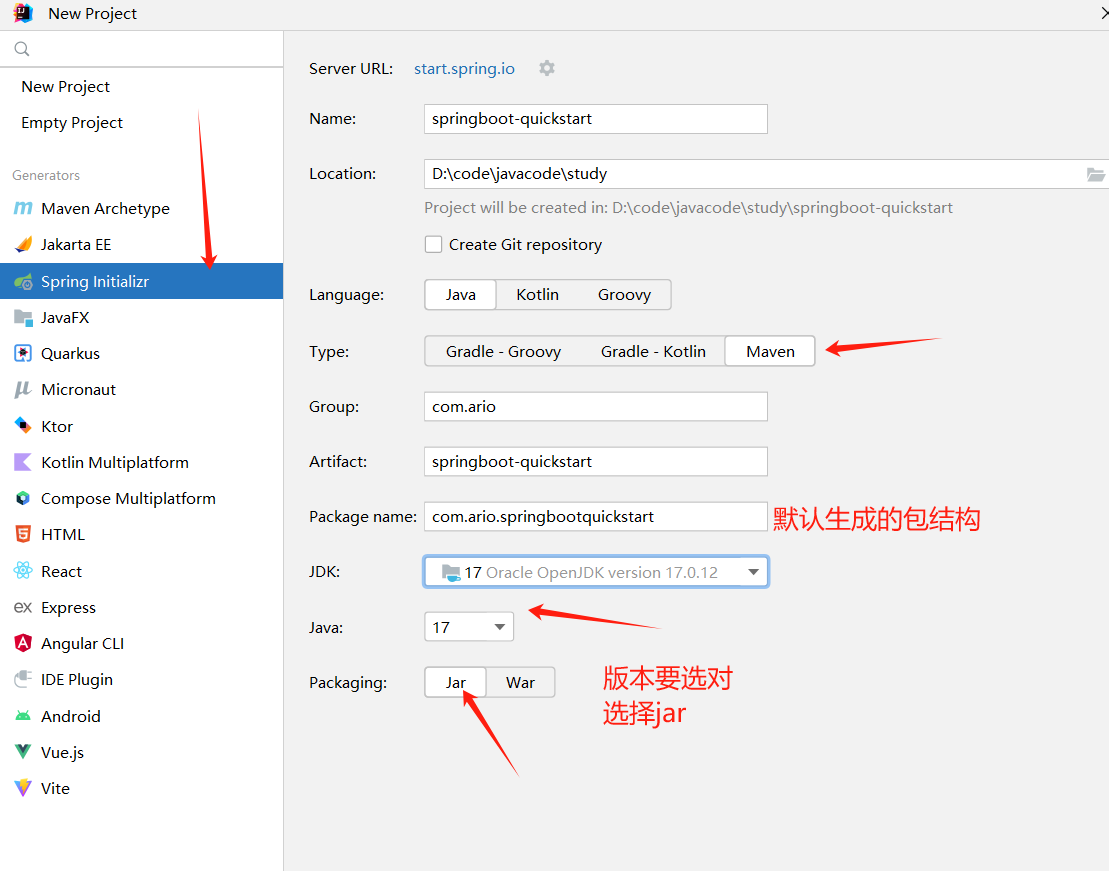1109x871 pixels.
Task: Click the Spring Initializr leaf icon
Action: tap(23, 281)
